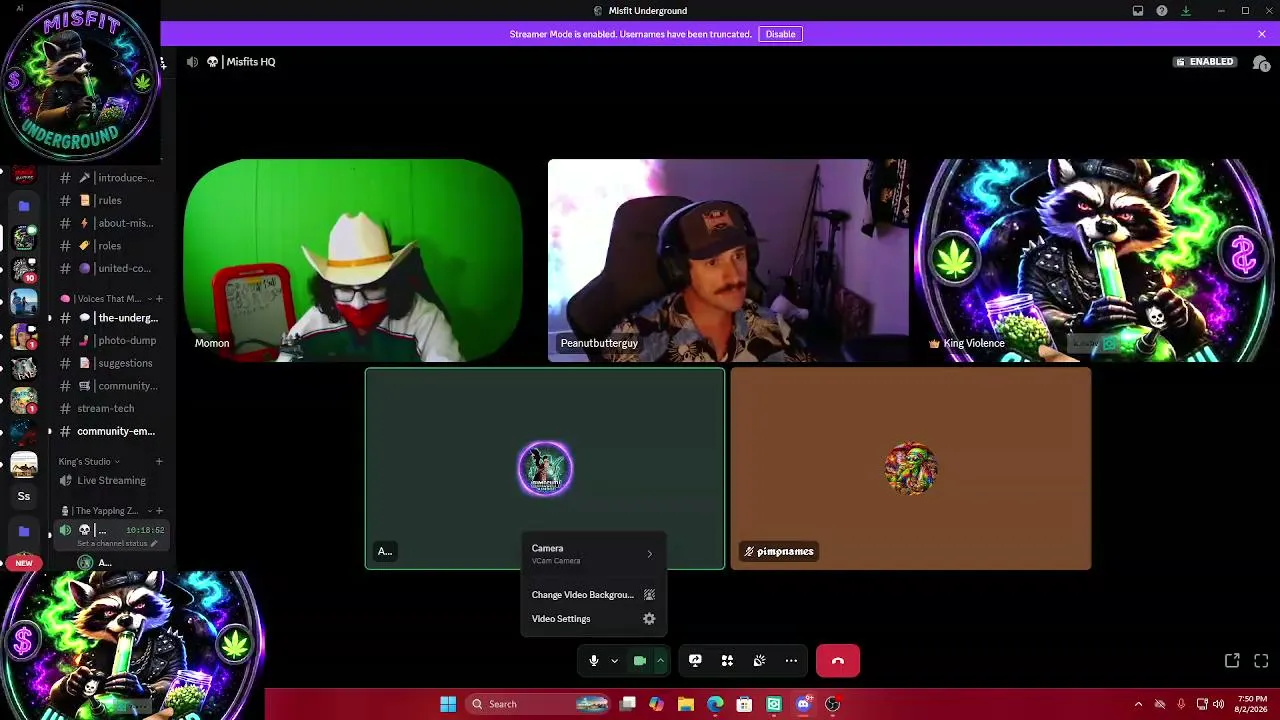The width and height of the screenshot is (1280, 720).
Task: Enter full screen call view
Action: click(x=1261, y=661)
